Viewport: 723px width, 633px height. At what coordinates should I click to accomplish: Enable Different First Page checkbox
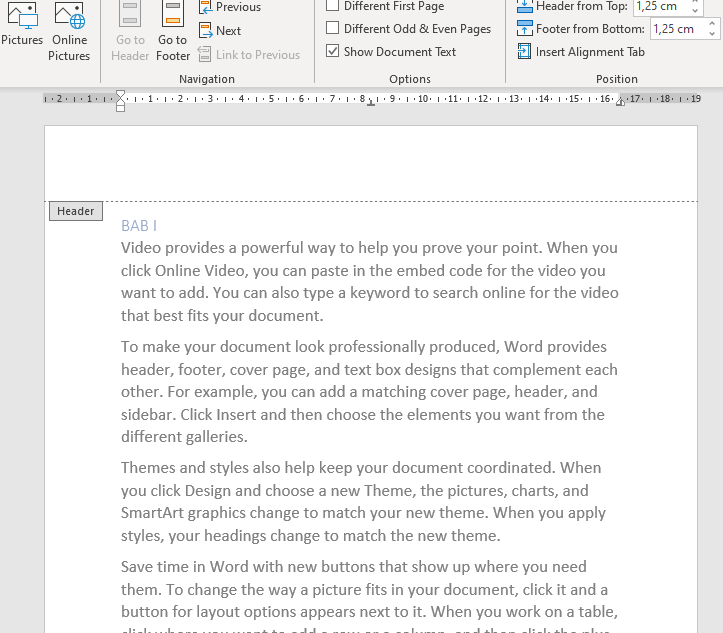tap(333, 6)
